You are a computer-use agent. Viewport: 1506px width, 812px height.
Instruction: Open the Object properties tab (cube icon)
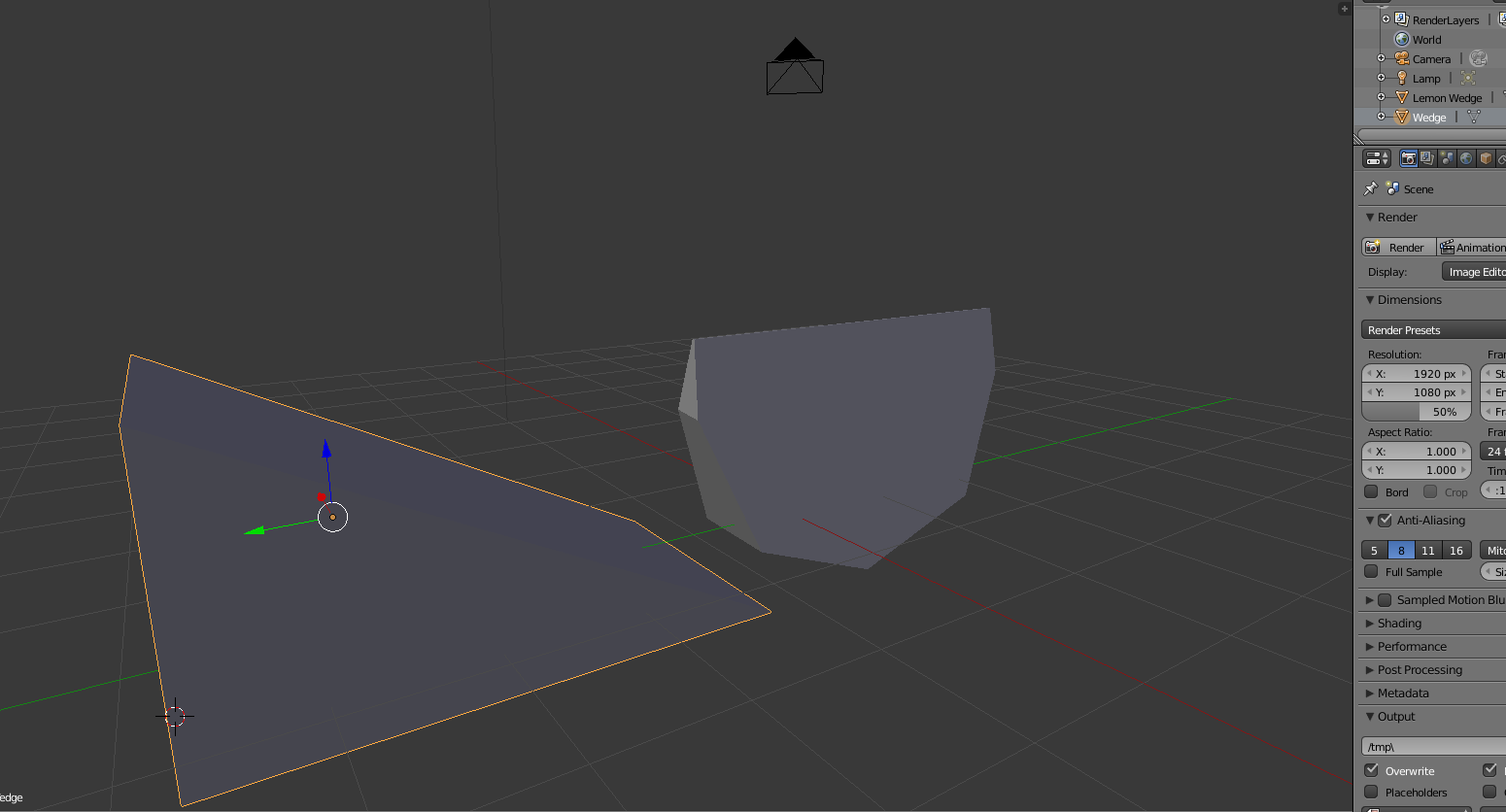coord(1486,158)
